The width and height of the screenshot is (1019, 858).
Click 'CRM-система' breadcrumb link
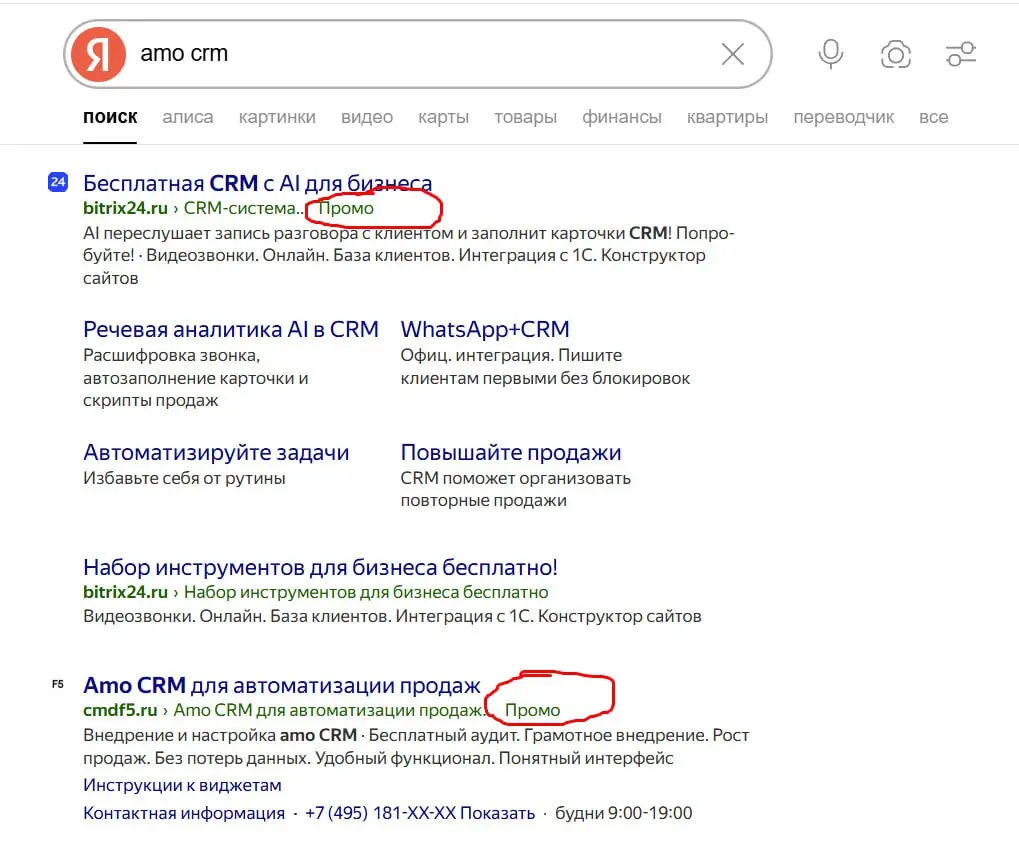[243, 208]
